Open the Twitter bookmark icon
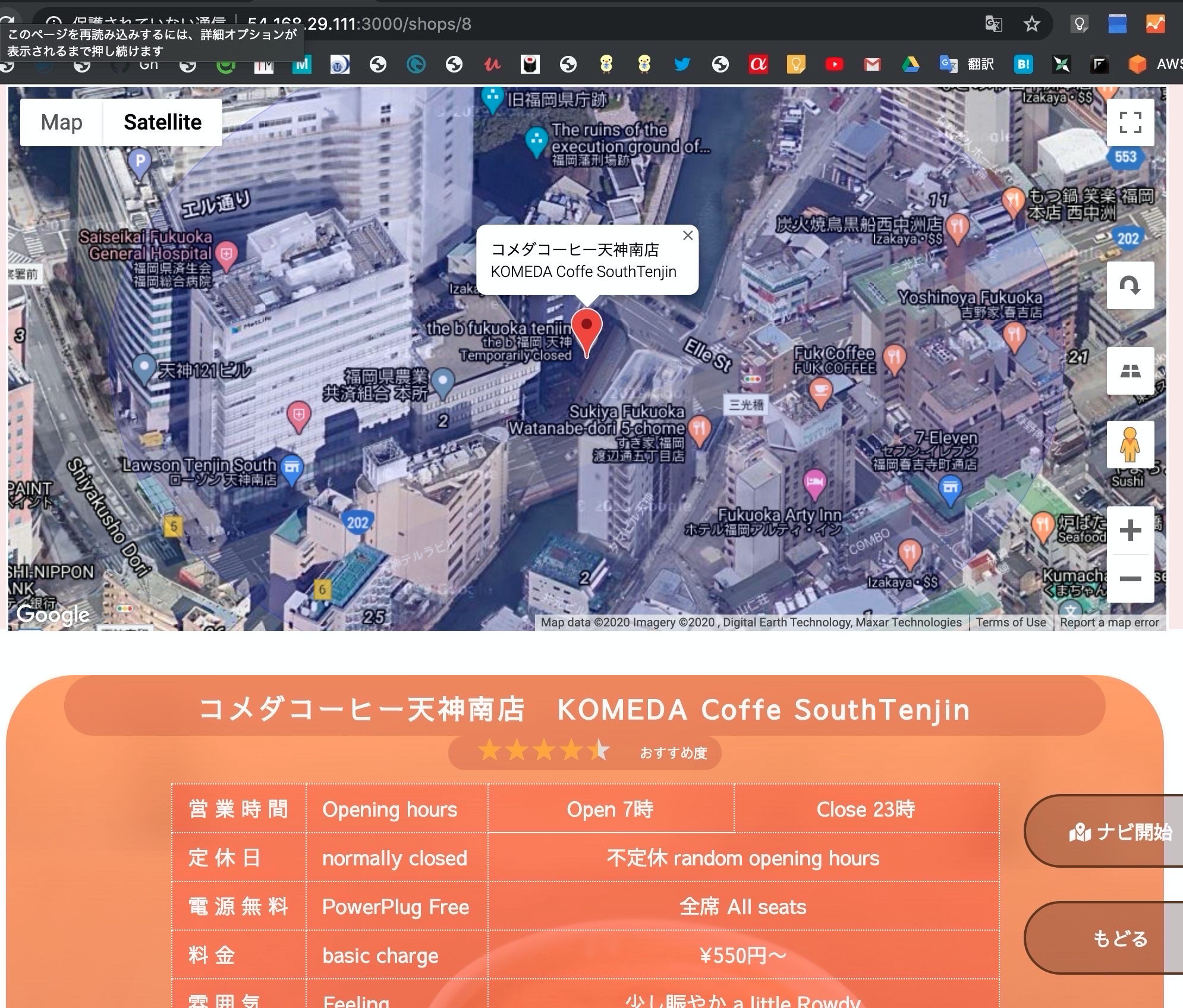This screenshot has height=1008, width=1183. tap(682, 64)
